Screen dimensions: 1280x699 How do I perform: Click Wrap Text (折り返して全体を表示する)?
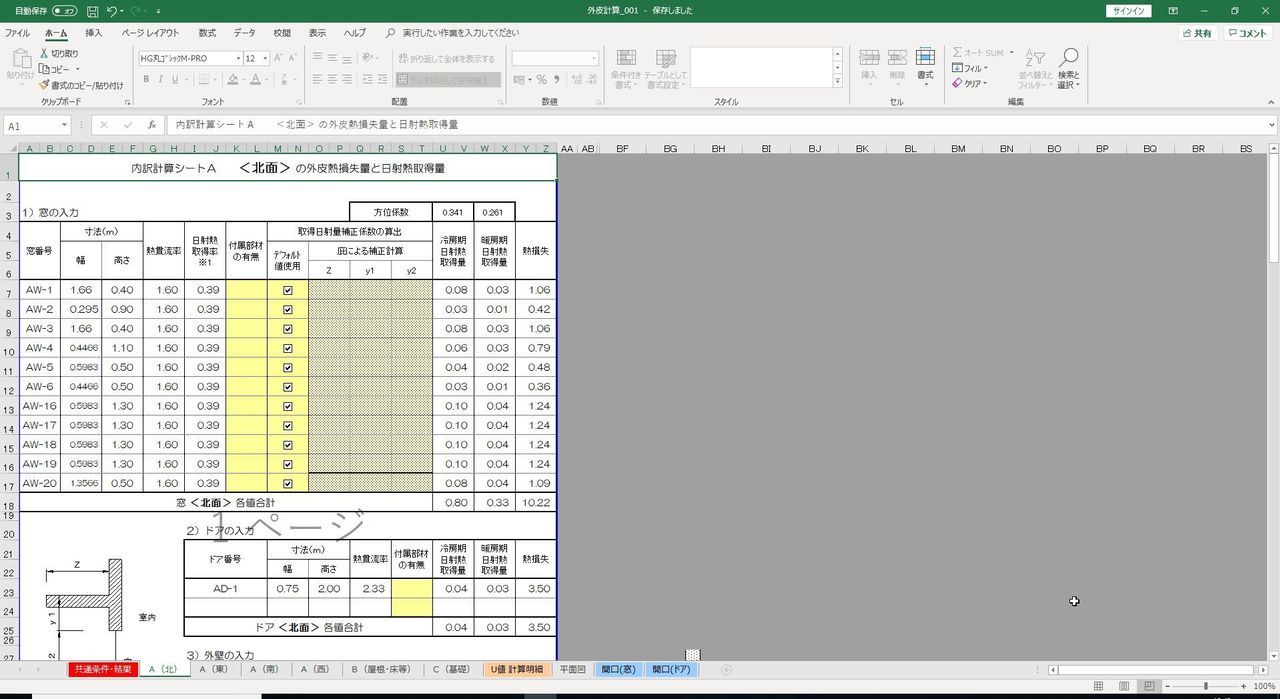pos(446,59)
